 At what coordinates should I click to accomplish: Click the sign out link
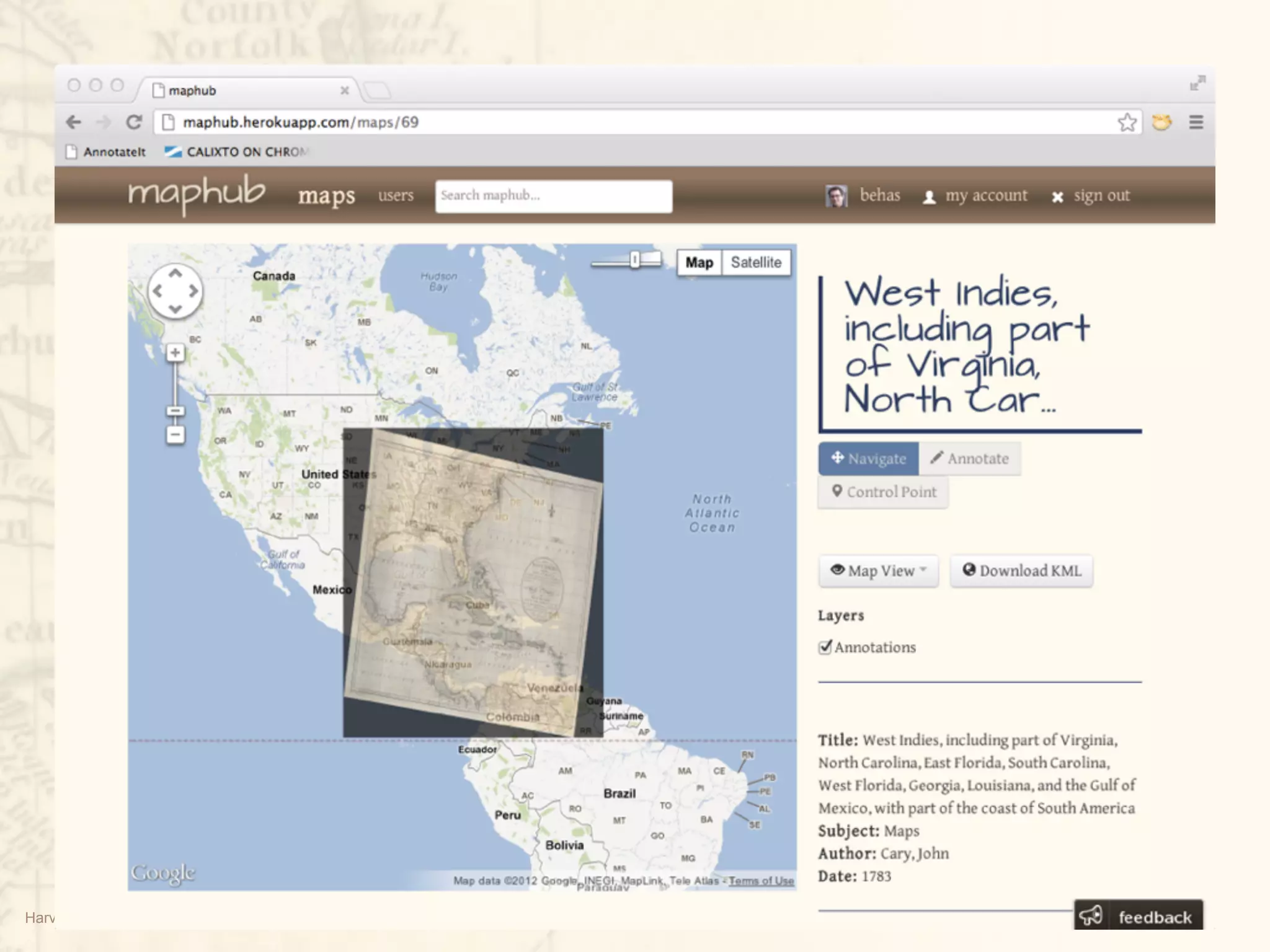coord(1091,196)
